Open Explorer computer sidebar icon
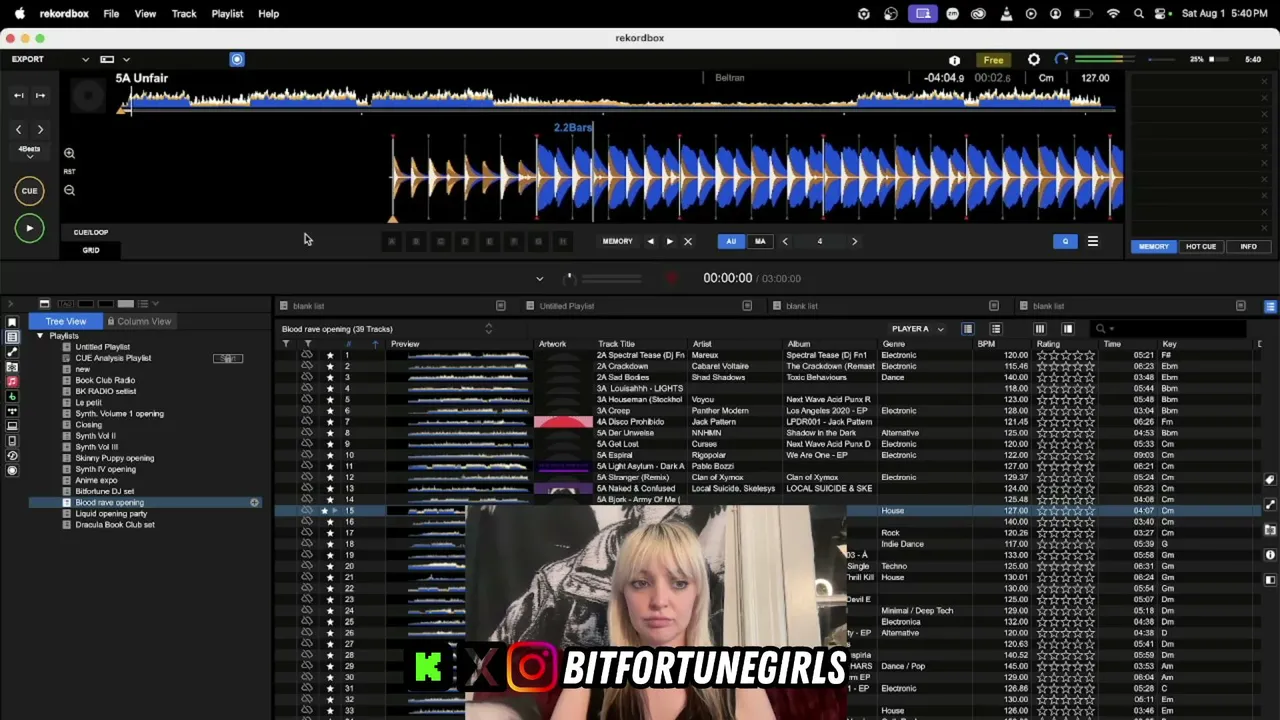 tap(12, 426)
